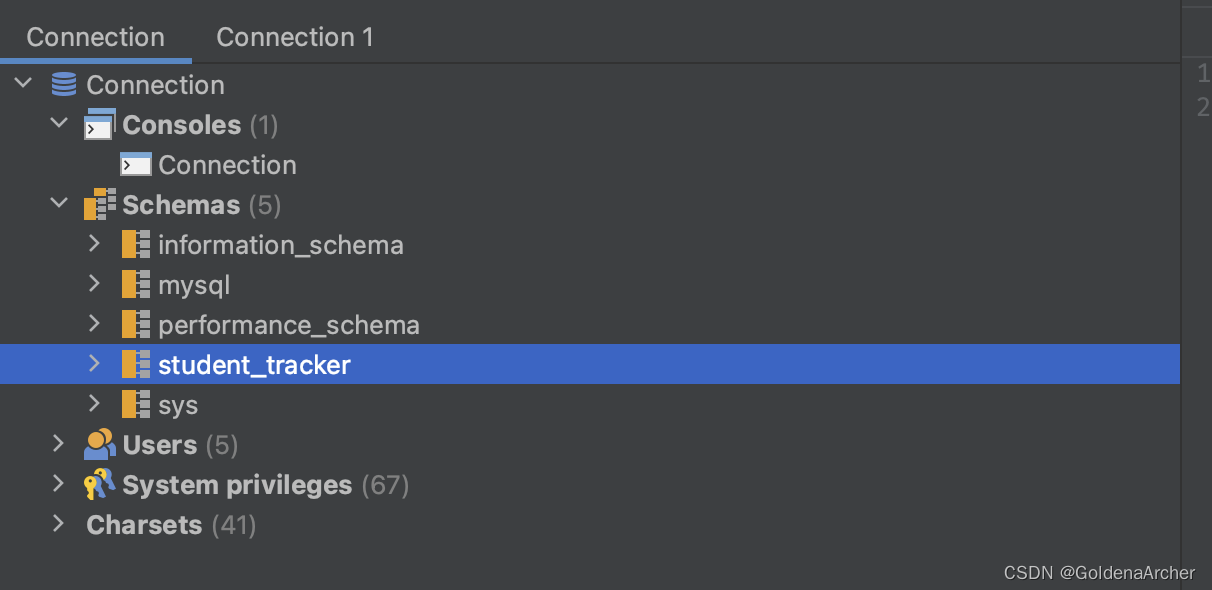Switch to the Connection 1 tab
The height and width of the screenshot is (590, 1212).
click(x=294, y=36)
